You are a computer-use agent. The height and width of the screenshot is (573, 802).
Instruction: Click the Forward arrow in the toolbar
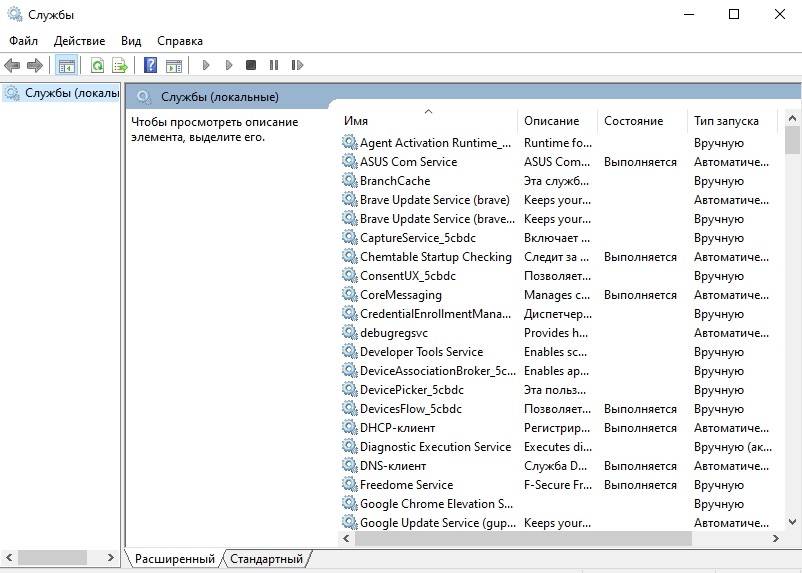tap(35, 66)
